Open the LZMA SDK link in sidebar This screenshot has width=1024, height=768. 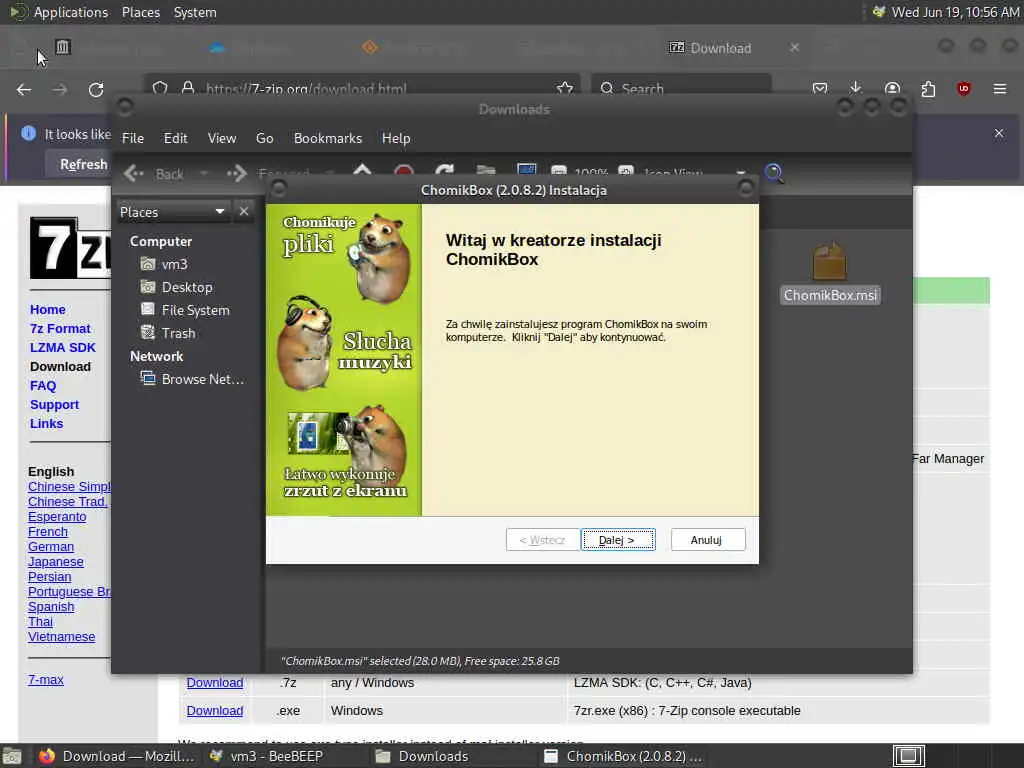[63, 347]
